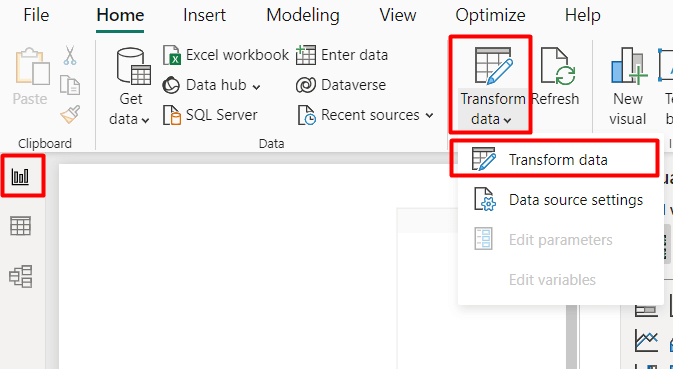Switch to Table view in sidebar
The height and width of the screenshot is (369, 673).
tap(21, 226)
